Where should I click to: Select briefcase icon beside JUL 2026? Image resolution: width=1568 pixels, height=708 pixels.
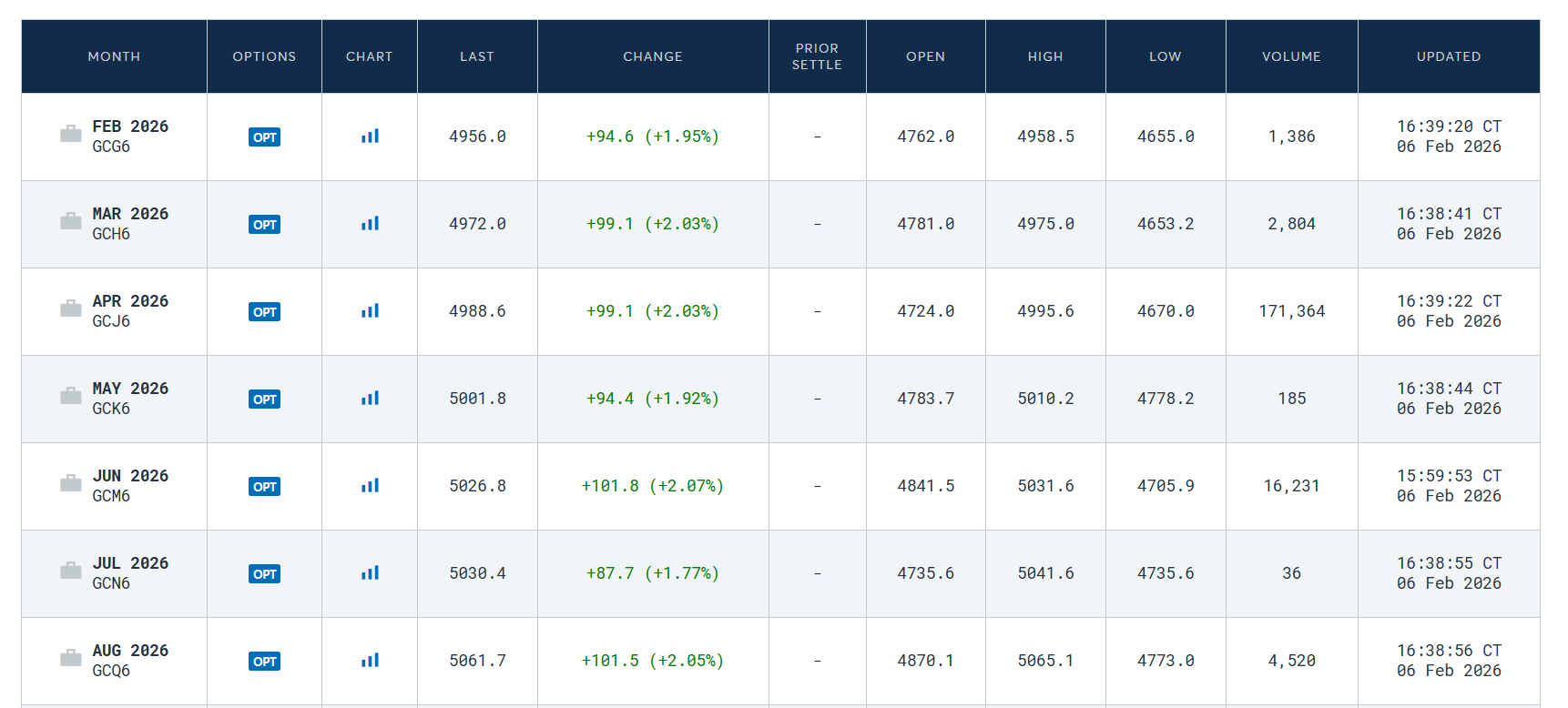click(x=70, y=571)
